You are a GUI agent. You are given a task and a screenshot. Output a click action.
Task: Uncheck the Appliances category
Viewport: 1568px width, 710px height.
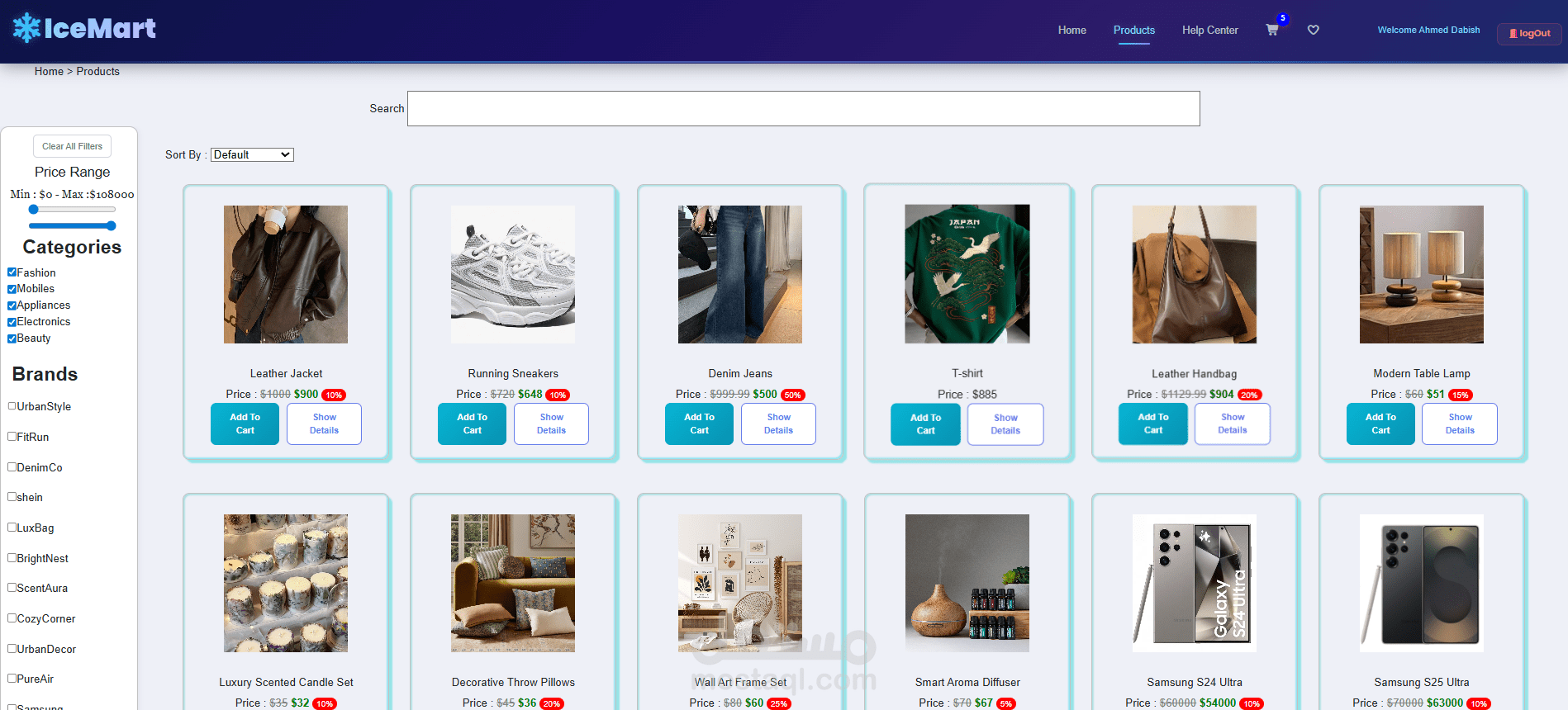(x=12, y=305)
